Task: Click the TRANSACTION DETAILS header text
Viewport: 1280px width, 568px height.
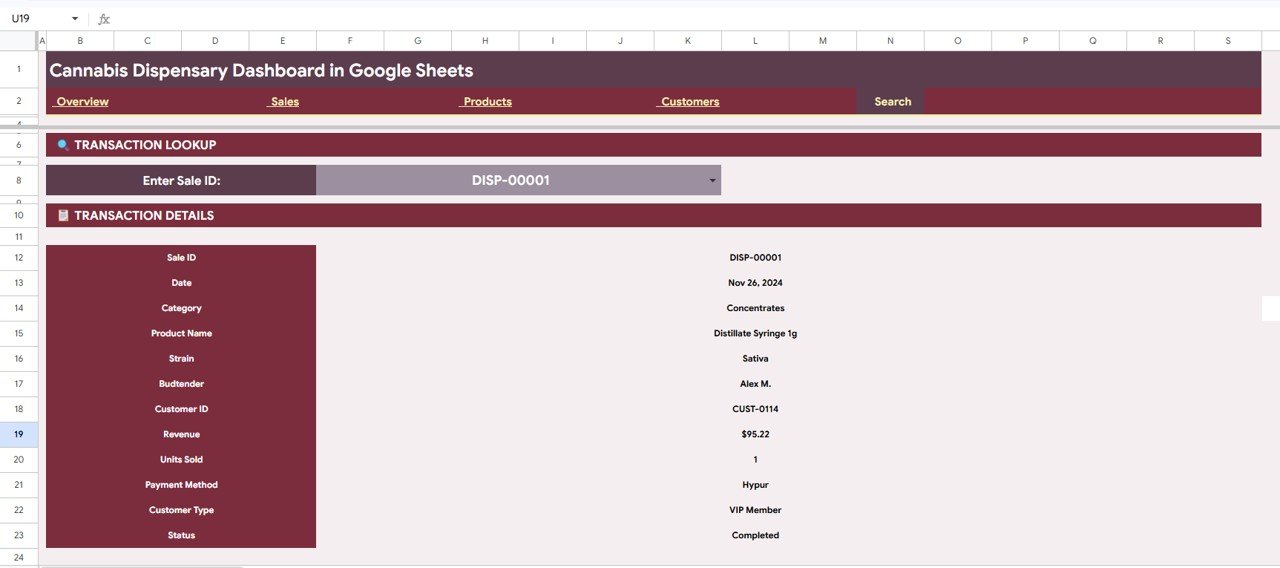Action: coord(144,215)
